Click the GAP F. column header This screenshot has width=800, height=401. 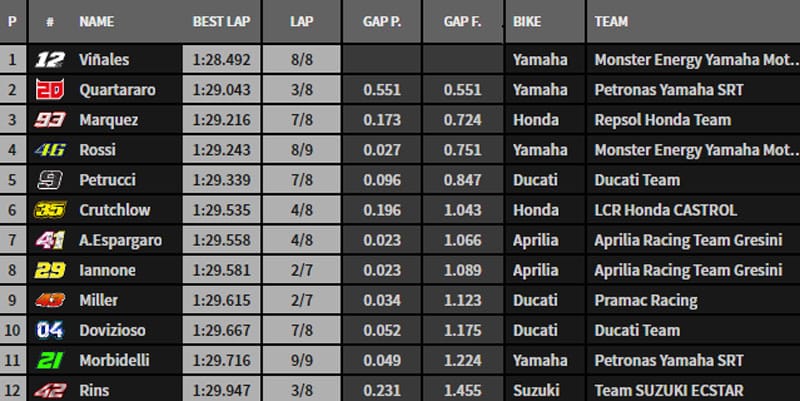(x=461, y=21)
